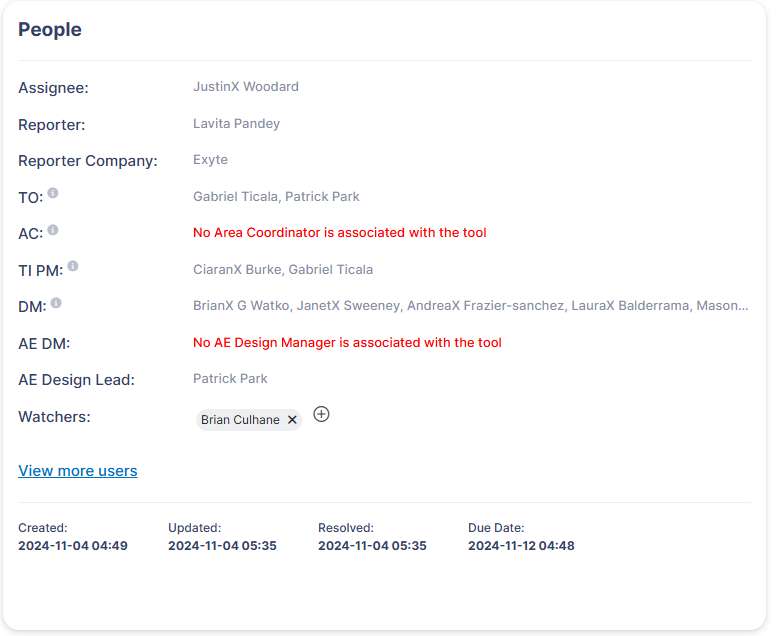Screen dimensions: 777x636
Task: Add a new watcher with plus icon
Action: click(321, 414)
